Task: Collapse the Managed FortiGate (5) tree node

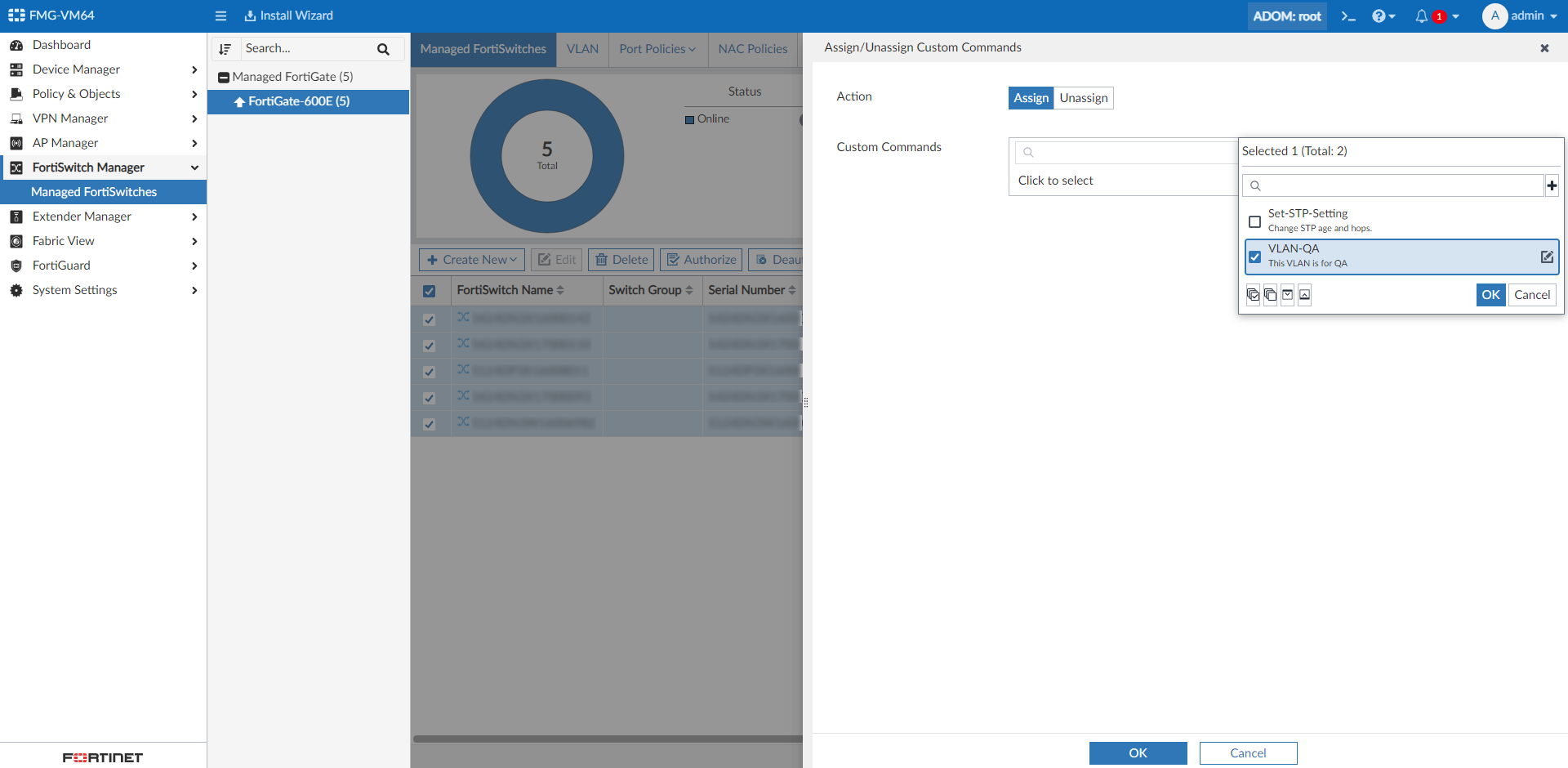Action: 224,78
